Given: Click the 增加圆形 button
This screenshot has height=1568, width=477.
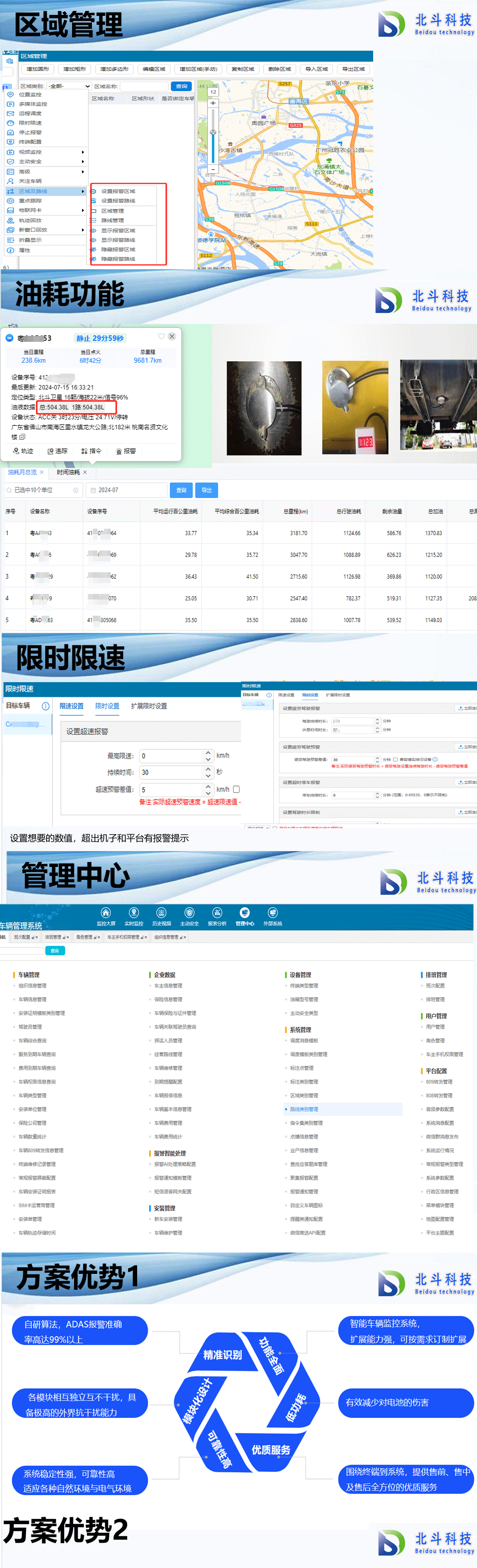Looking at the screenshot, I should 37,69.
